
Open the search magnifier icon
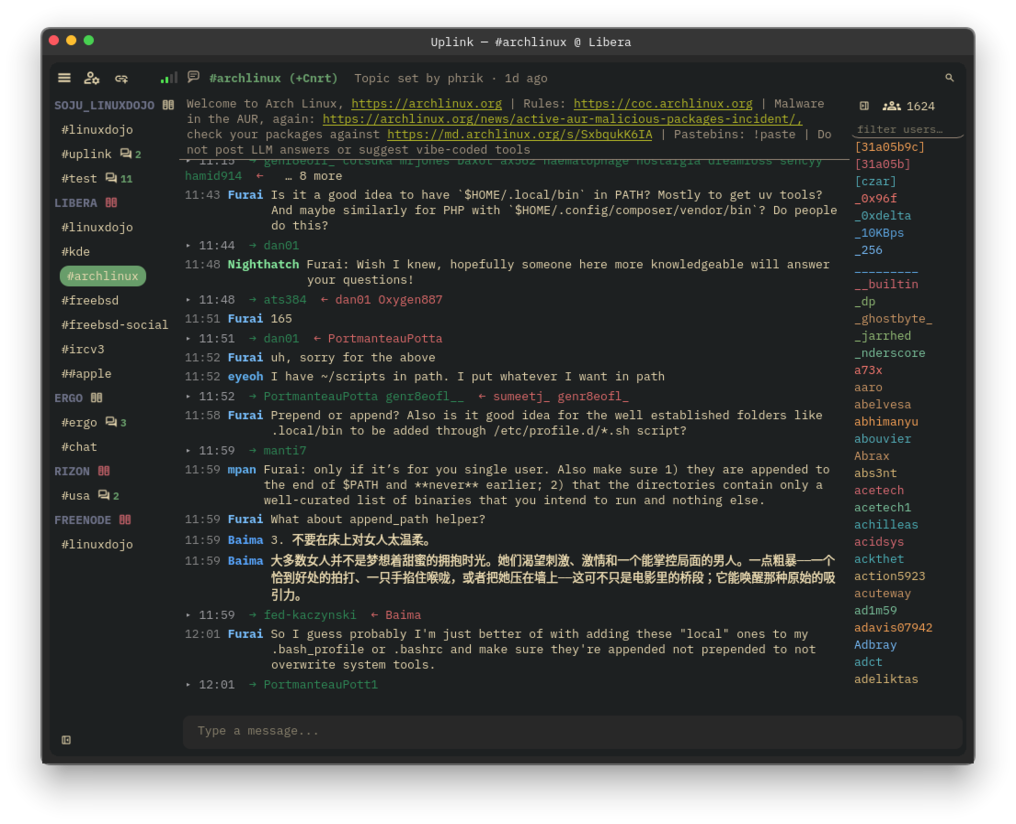[949, 78]
